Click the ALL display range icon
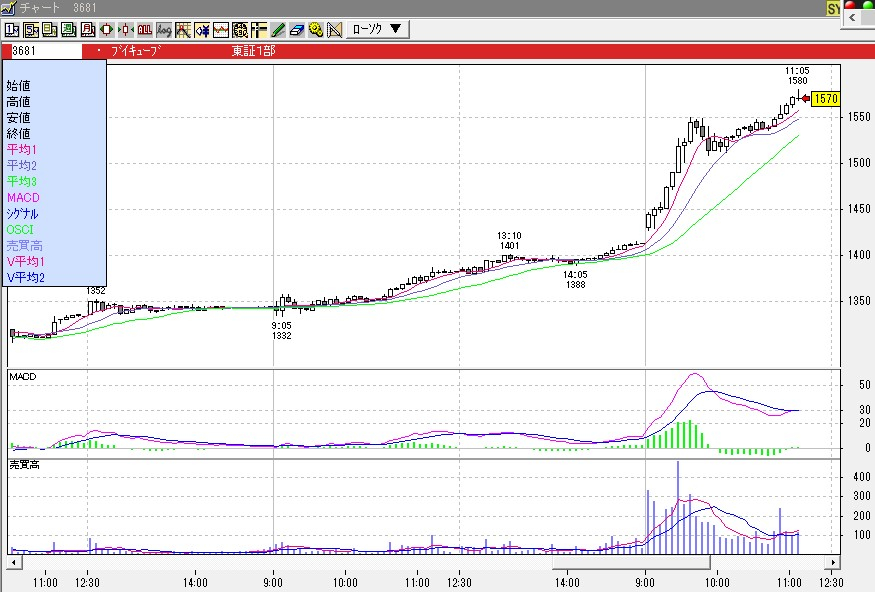The image size is (875, 592). 145,29
